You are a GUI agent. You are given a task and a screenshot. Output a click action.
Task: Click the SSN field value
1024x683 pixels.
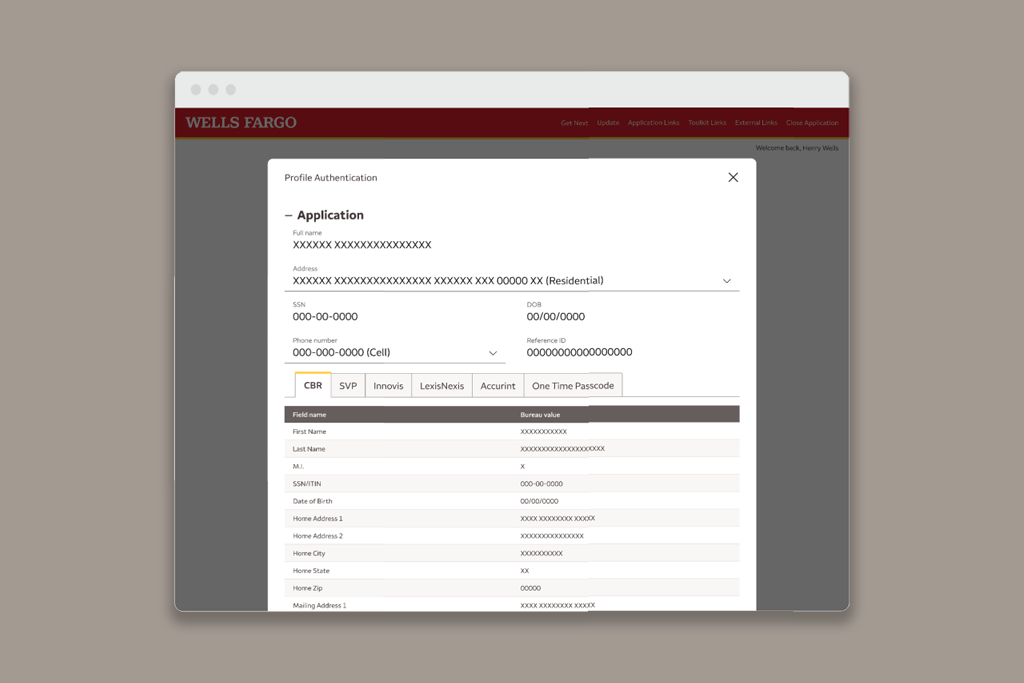(325, 317)
